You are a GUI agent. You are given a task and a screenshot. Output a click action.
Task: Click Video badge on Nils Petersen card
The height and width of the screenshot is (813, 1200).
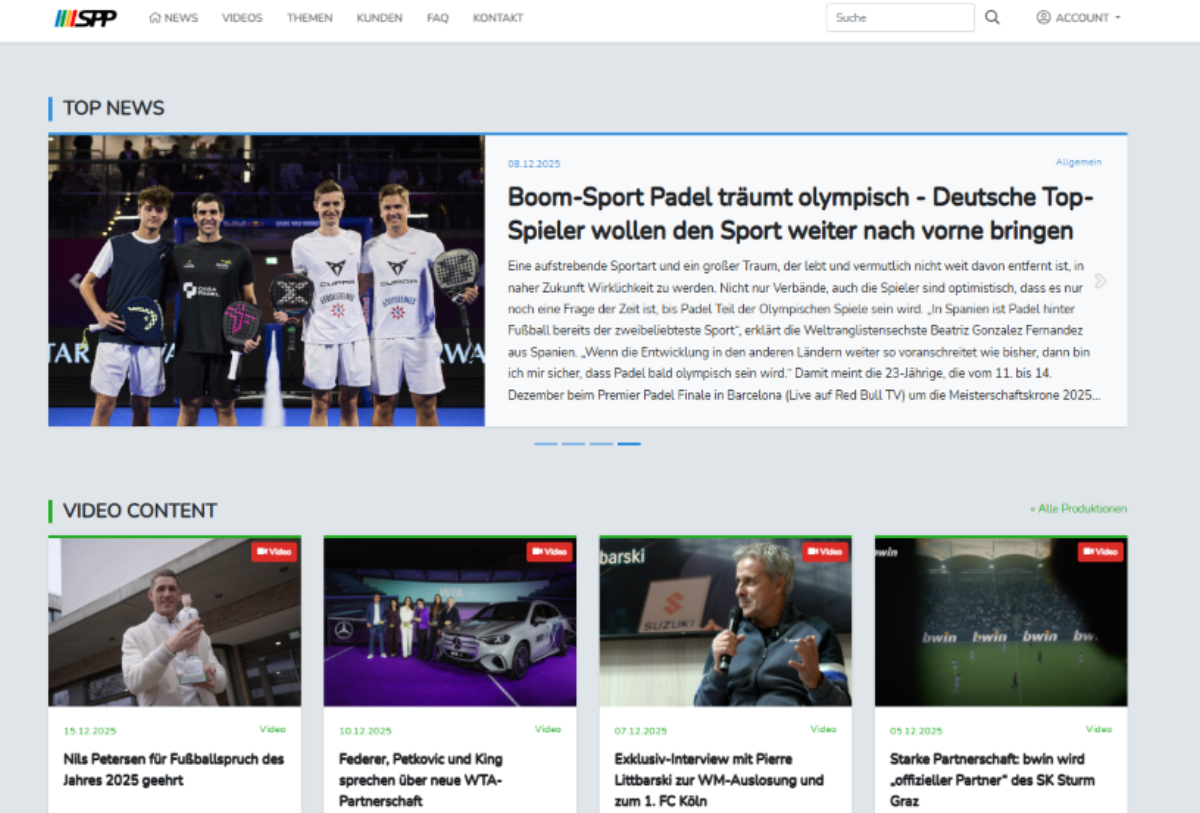[x=274, y=551]
